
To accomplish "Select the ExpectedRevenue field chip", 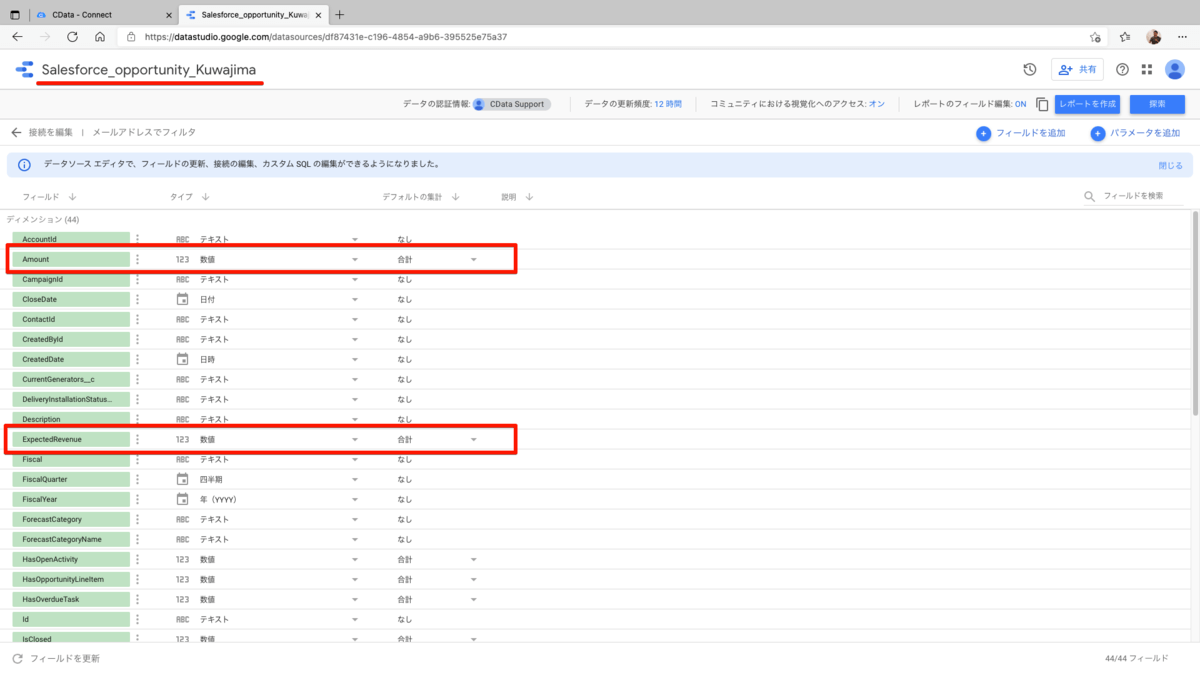I will coord(71,439).
